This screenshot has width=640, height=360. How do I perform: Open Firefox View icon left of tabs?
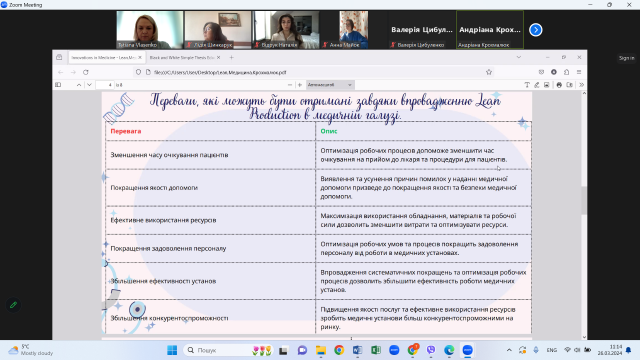59,58
